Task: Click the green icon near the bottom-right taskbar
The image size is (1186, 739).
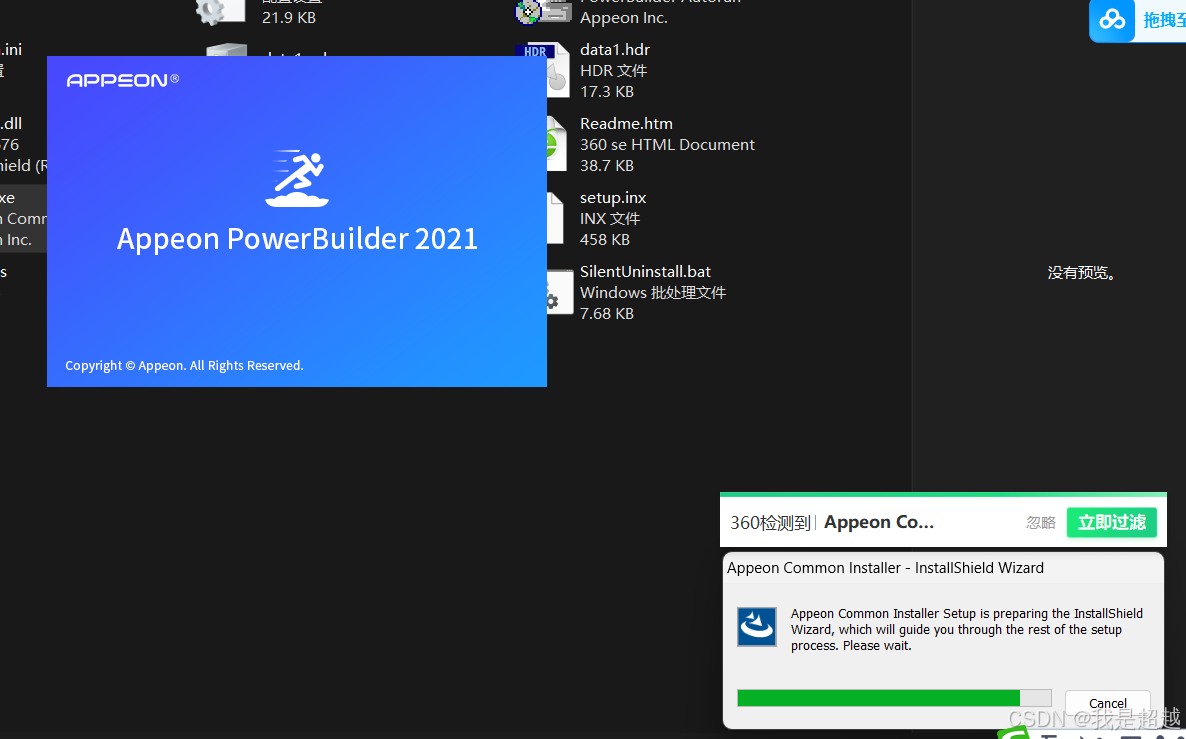Action: pyautogui.click(x=1012, y=734)
